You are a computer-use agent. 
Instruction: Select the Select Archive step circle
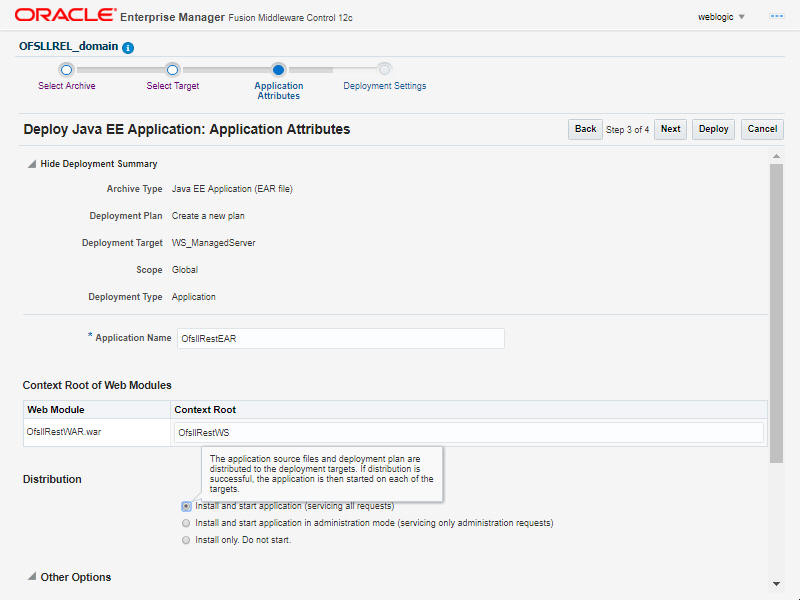point(66,70)
